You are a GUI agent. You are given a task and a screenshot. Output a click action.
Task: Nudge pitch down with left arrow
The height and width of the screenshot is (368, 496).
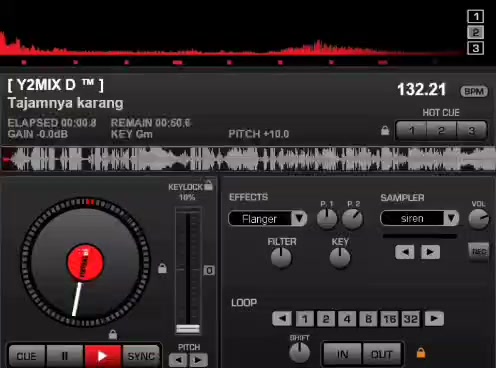(178, 360)
